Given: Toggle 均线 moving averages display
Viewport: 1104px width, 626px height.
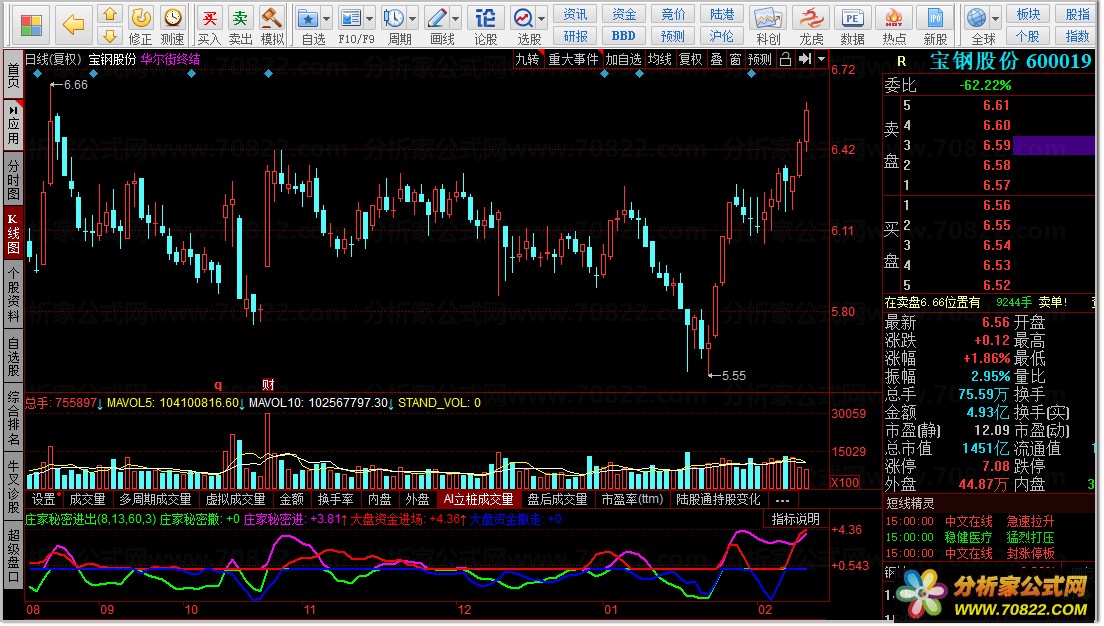Looking at the screenshot, I should (660, 60).
